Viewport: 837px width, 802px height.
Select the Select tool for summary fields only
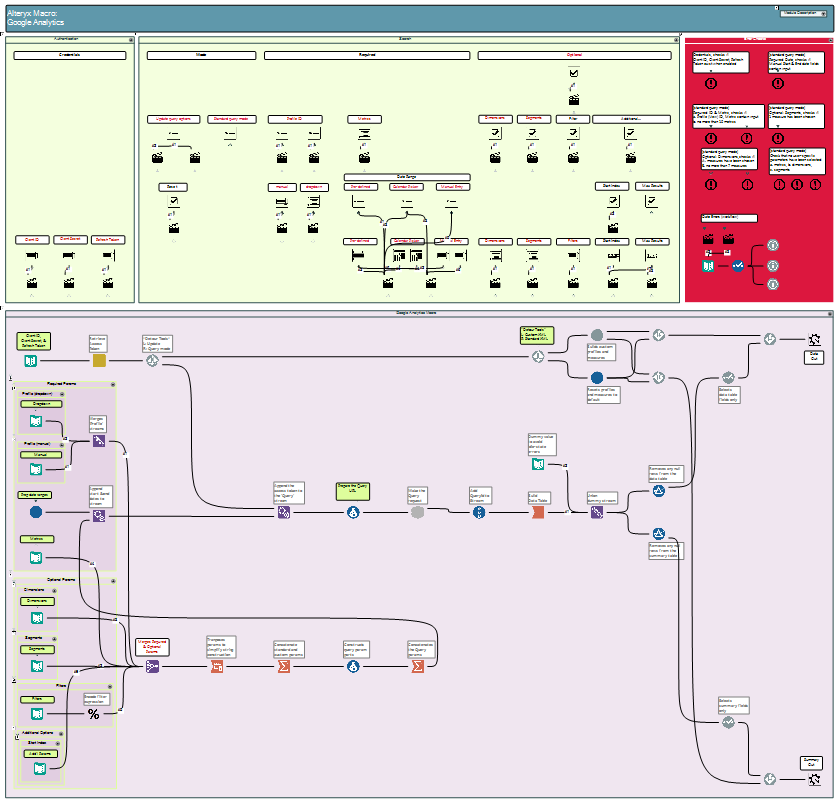728,722
